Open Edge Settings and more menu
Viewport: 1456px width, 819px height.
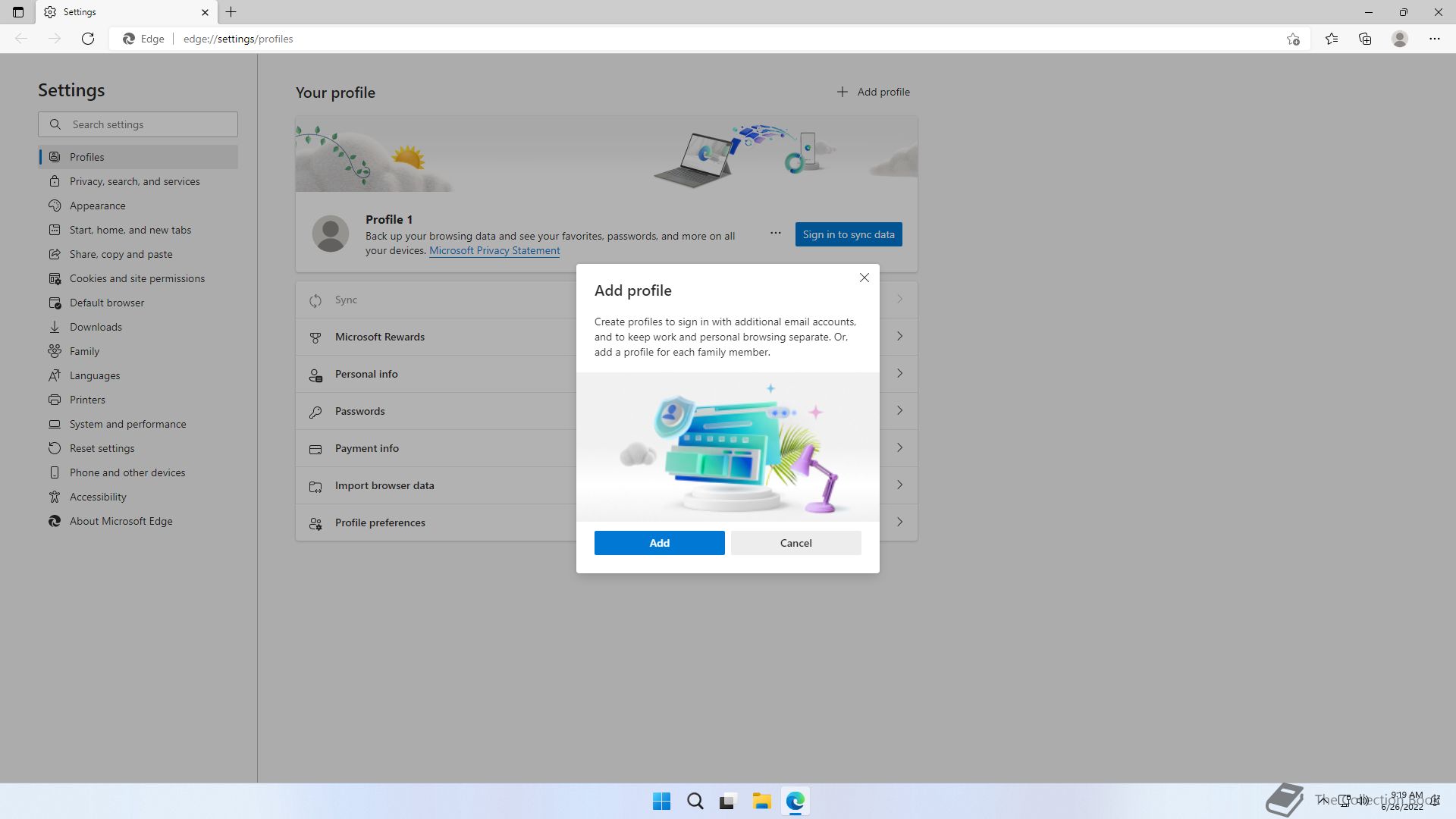click(x=1435, y=39)
